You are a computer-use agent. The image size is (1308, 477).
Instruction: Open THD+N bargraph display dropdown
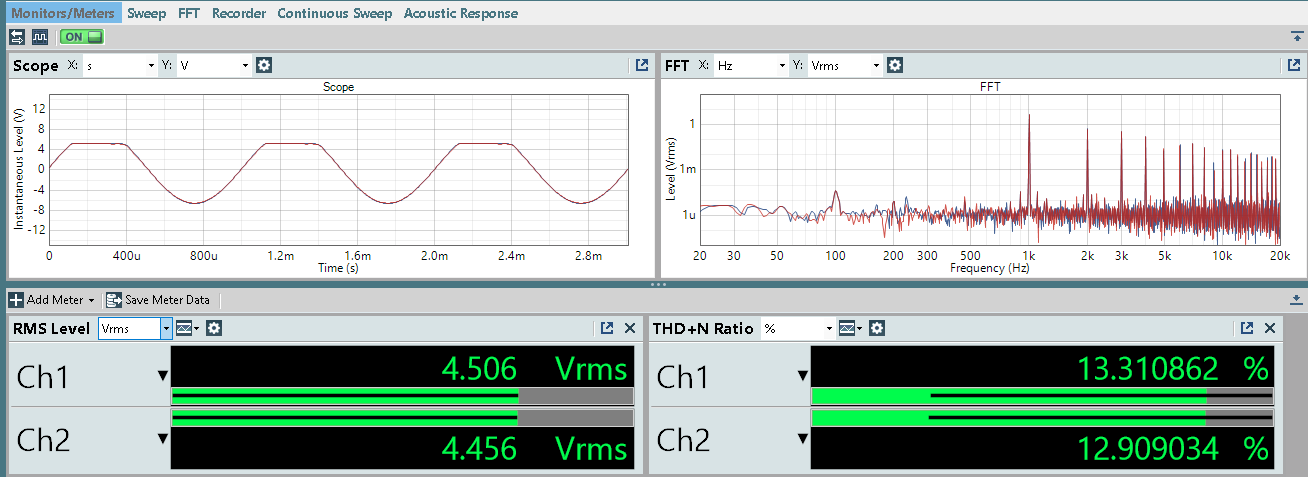tap(851, 328)
